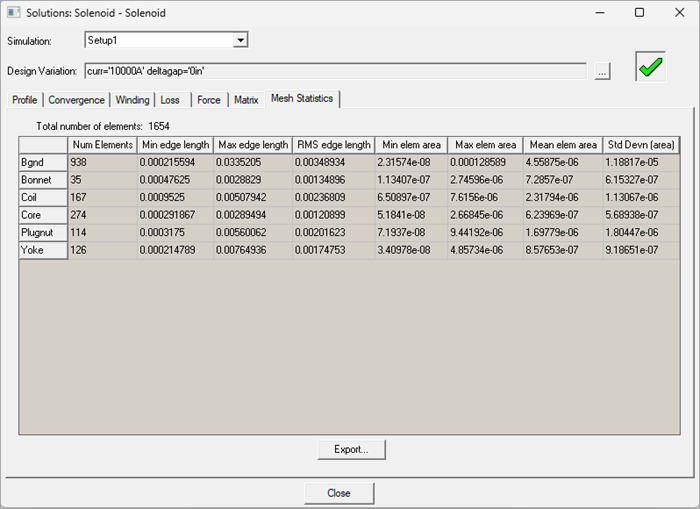
Task: Switch to the Profile tab
Action: click(25, 100)
